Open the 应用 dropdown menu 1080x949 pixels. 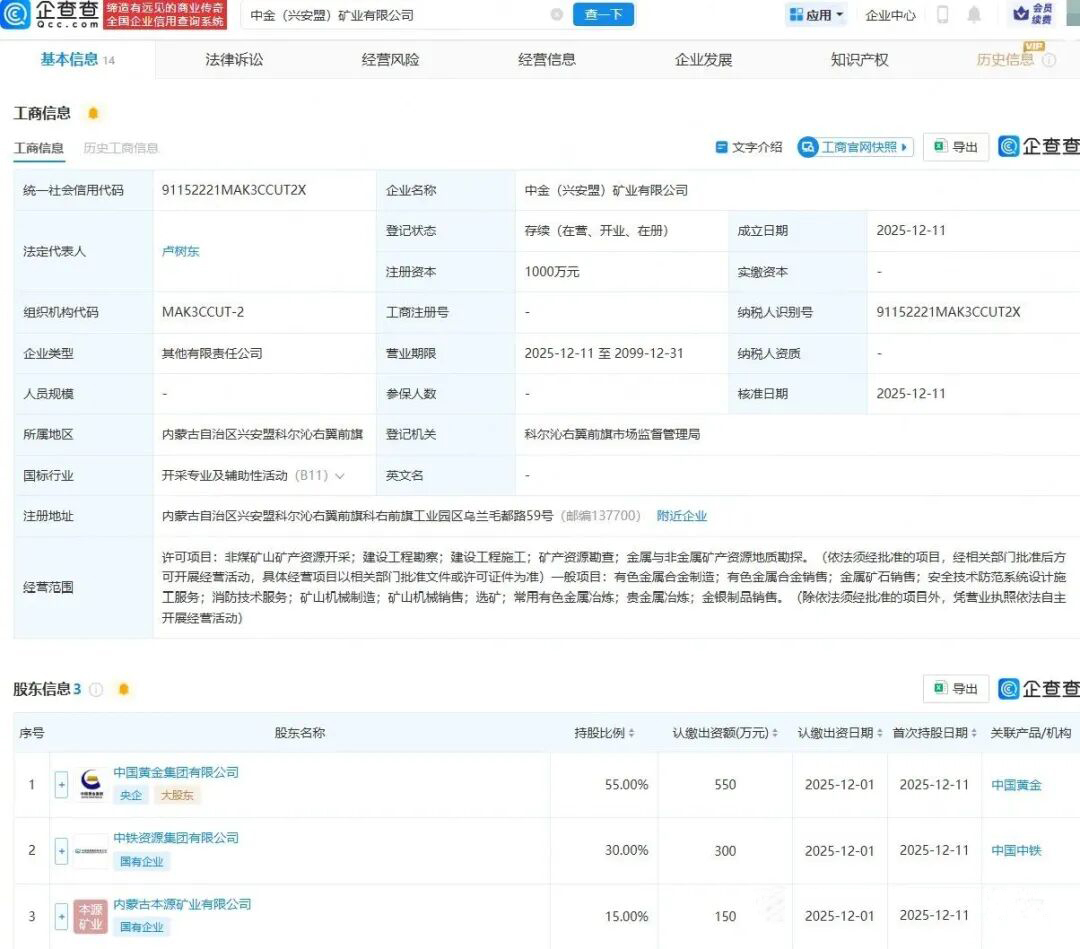816,15
